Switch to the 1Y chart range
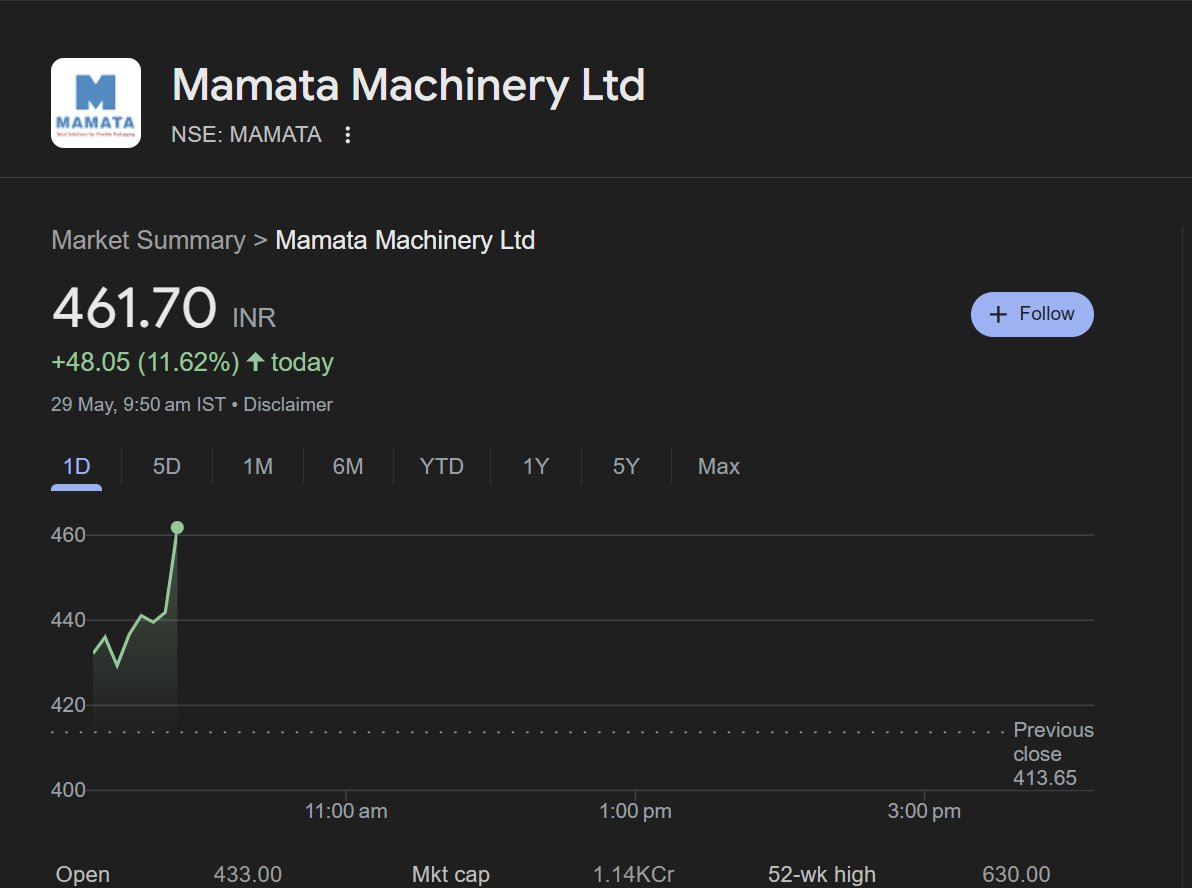 coord(536,466)
